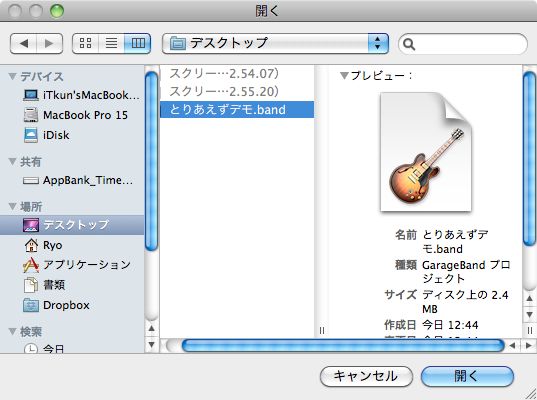The height and width of the screenshot is (400, 537).
Task: Click the GarageBand guitar preview icon
Action: click(426, 152)
